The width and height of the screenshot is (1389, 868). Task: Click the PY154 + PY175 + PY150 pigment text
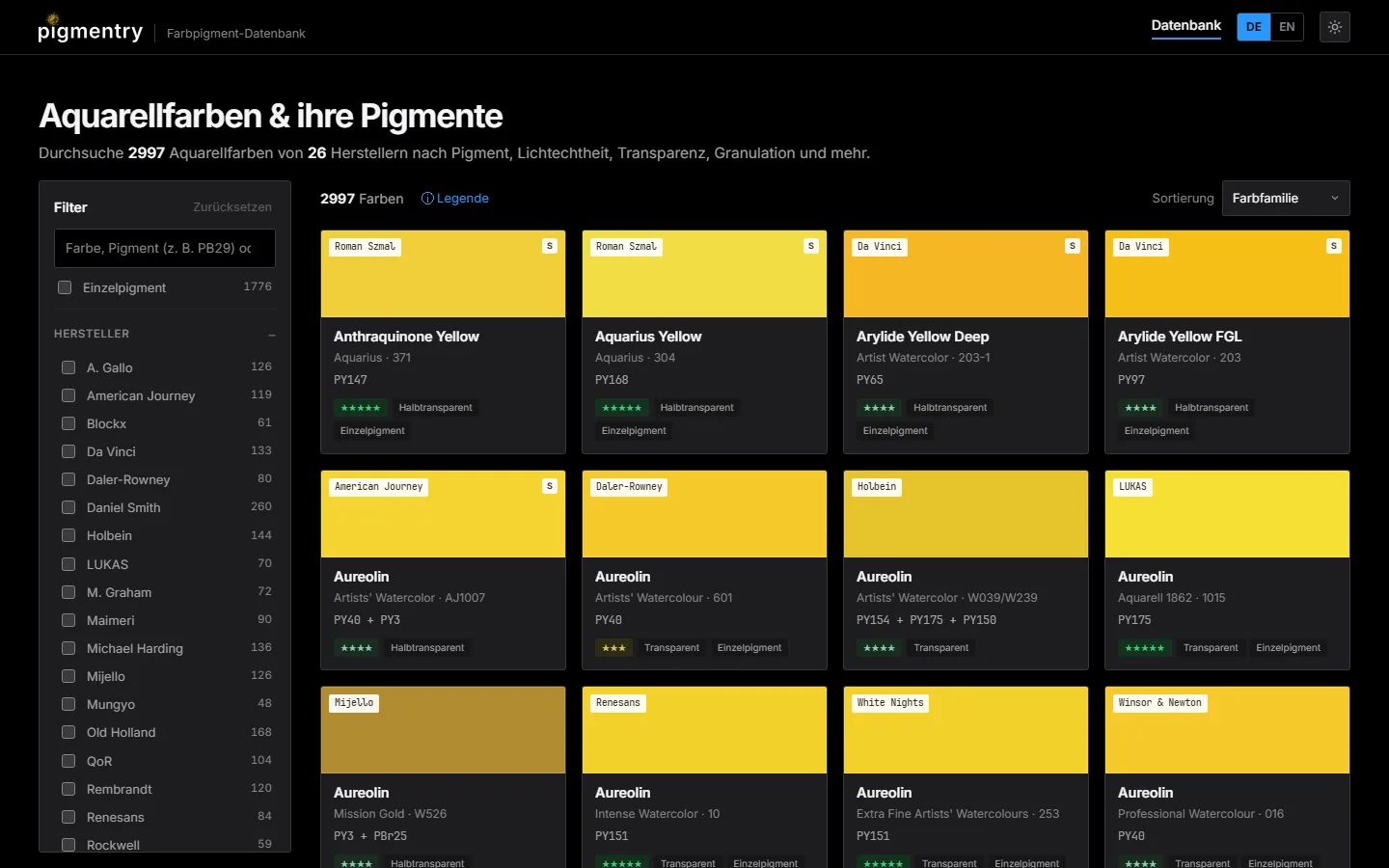(x=926, y=620)
